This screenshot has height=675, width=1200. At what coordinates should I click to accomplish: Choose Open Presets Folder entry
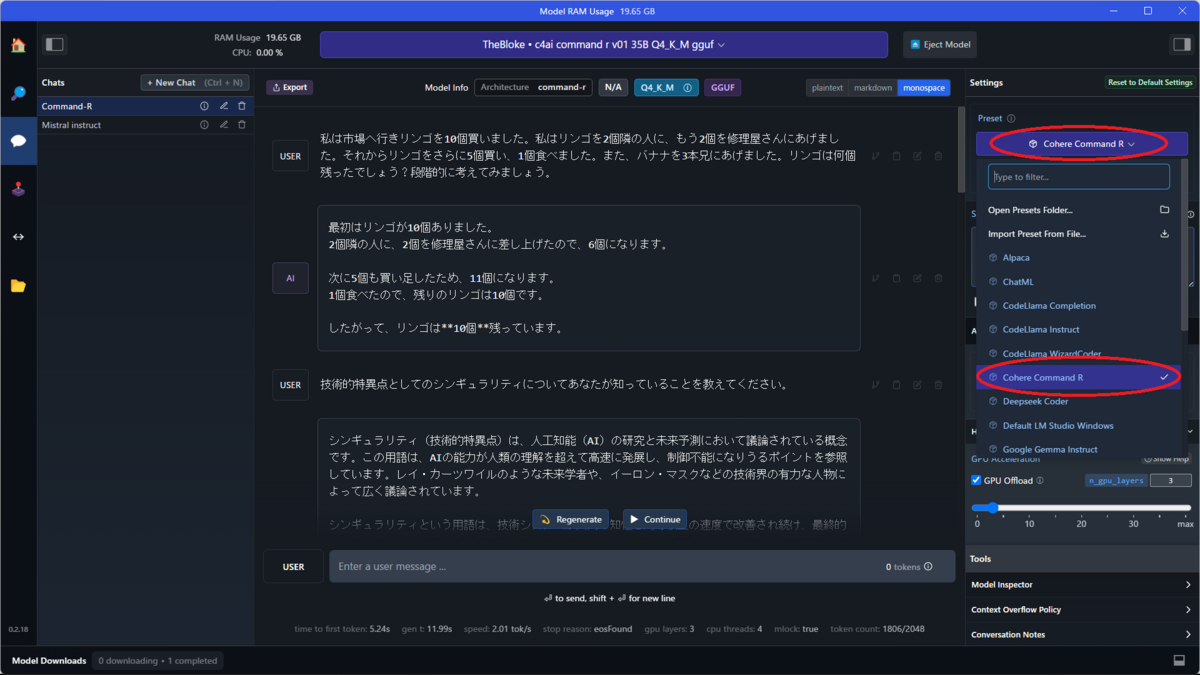pos(1079,210)
